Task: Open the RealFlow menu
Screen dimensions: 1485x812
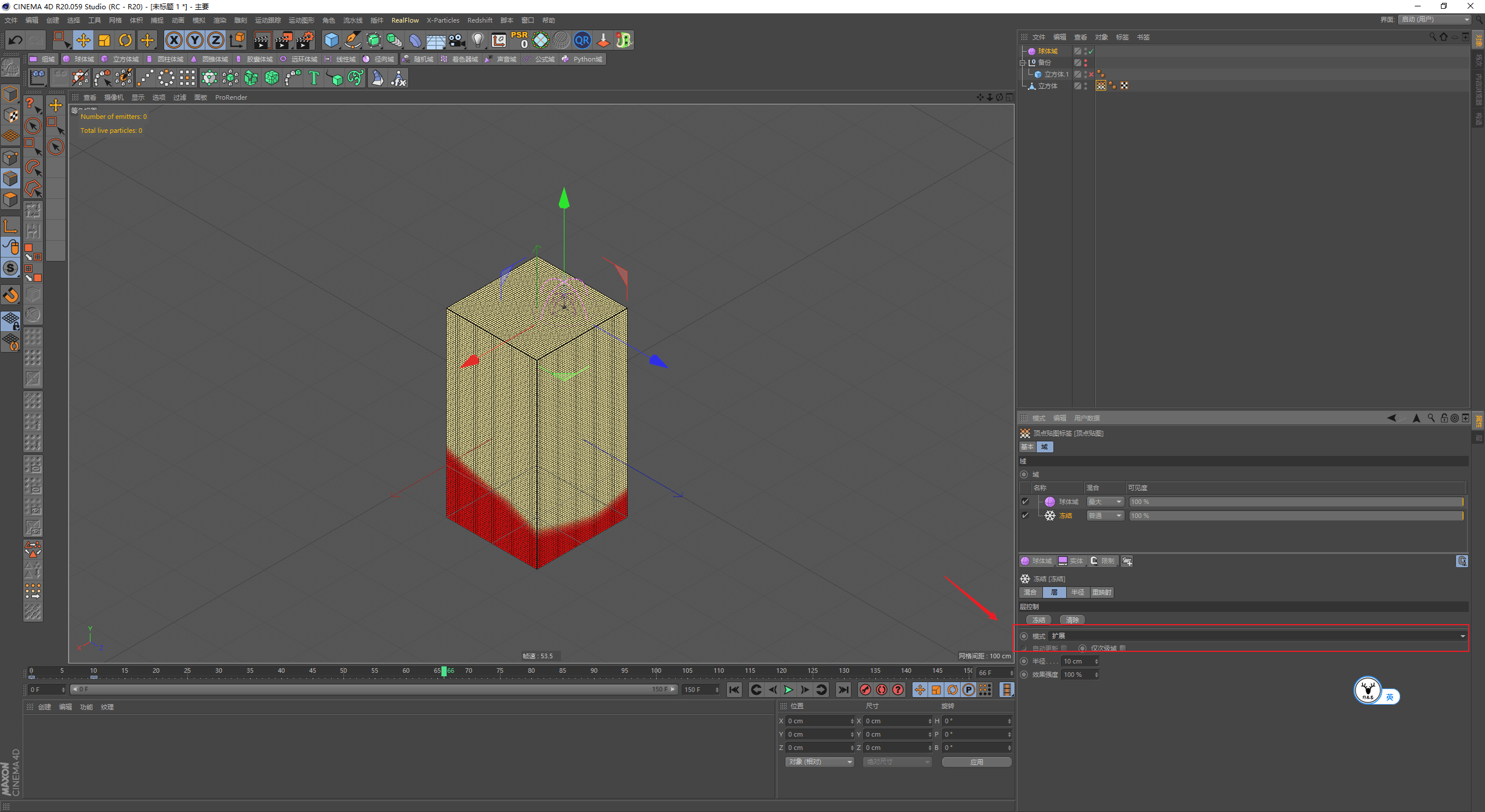Action: point(404,20)
